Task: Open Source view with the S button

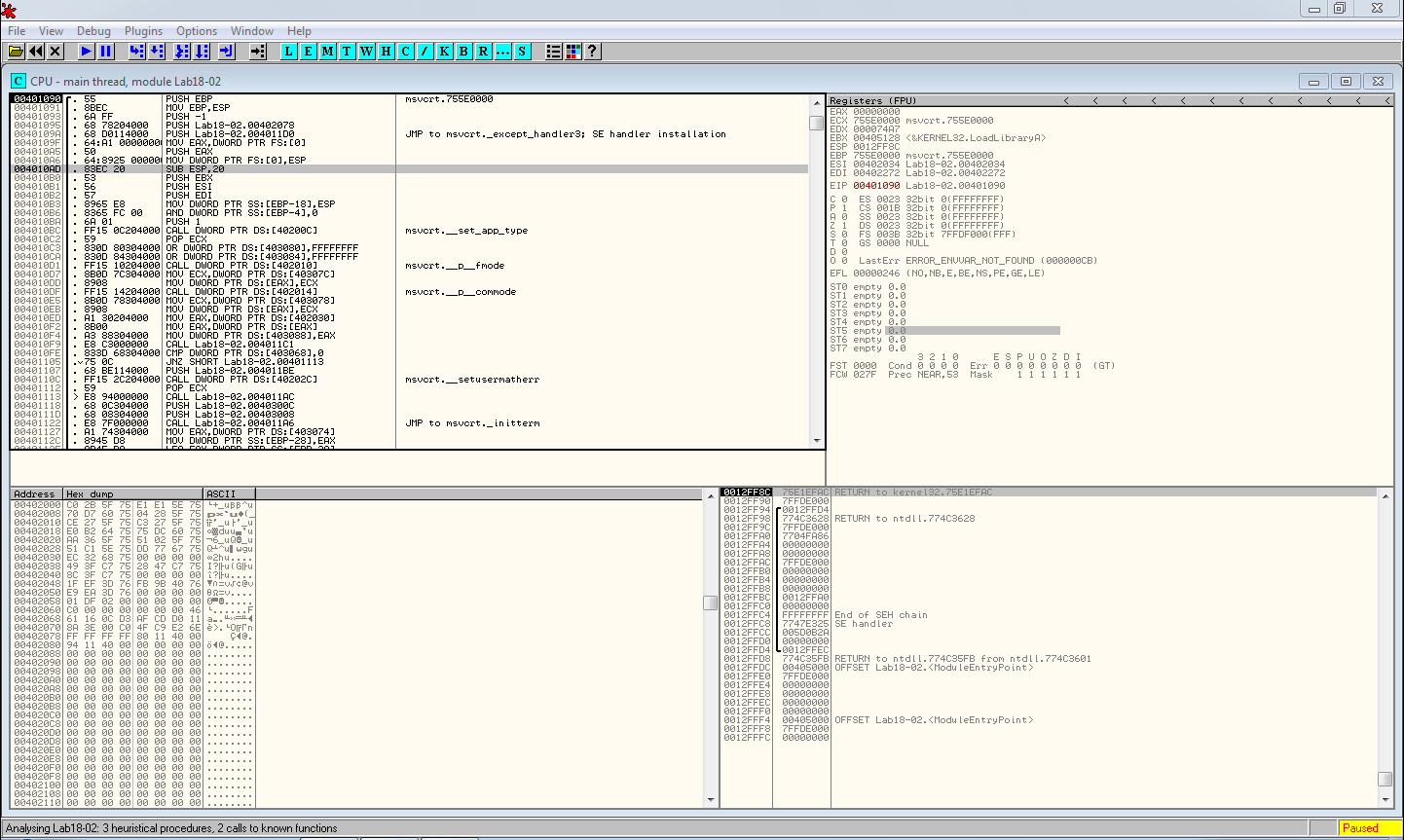Action: click(523, 51)
